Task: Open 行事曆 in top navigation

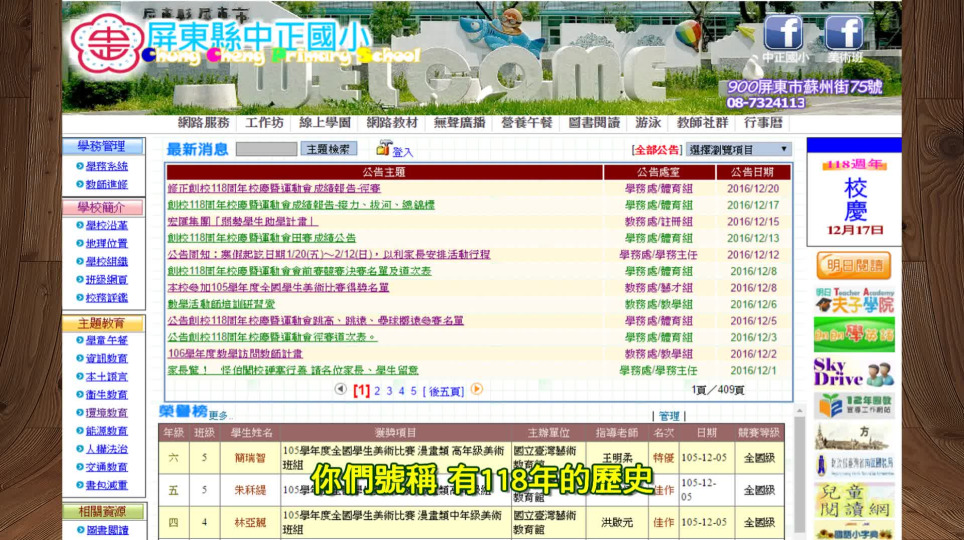Action: click(x=763, y=123)
